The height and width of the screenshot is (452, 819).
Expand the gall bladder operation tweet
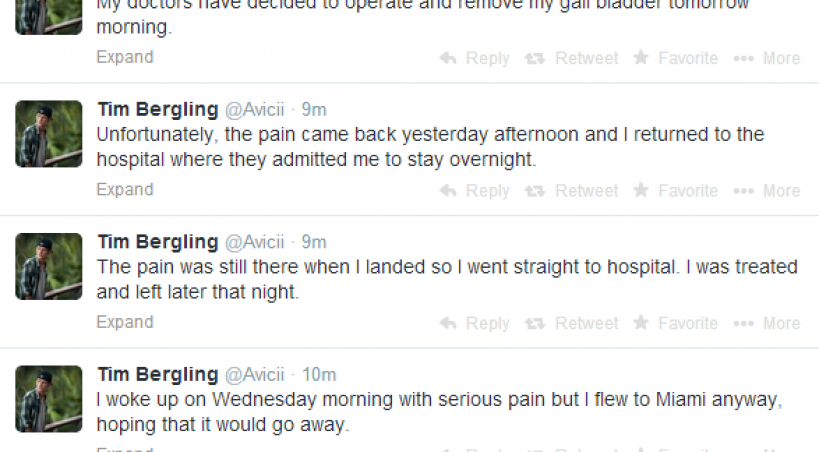[x=125, y=57]
